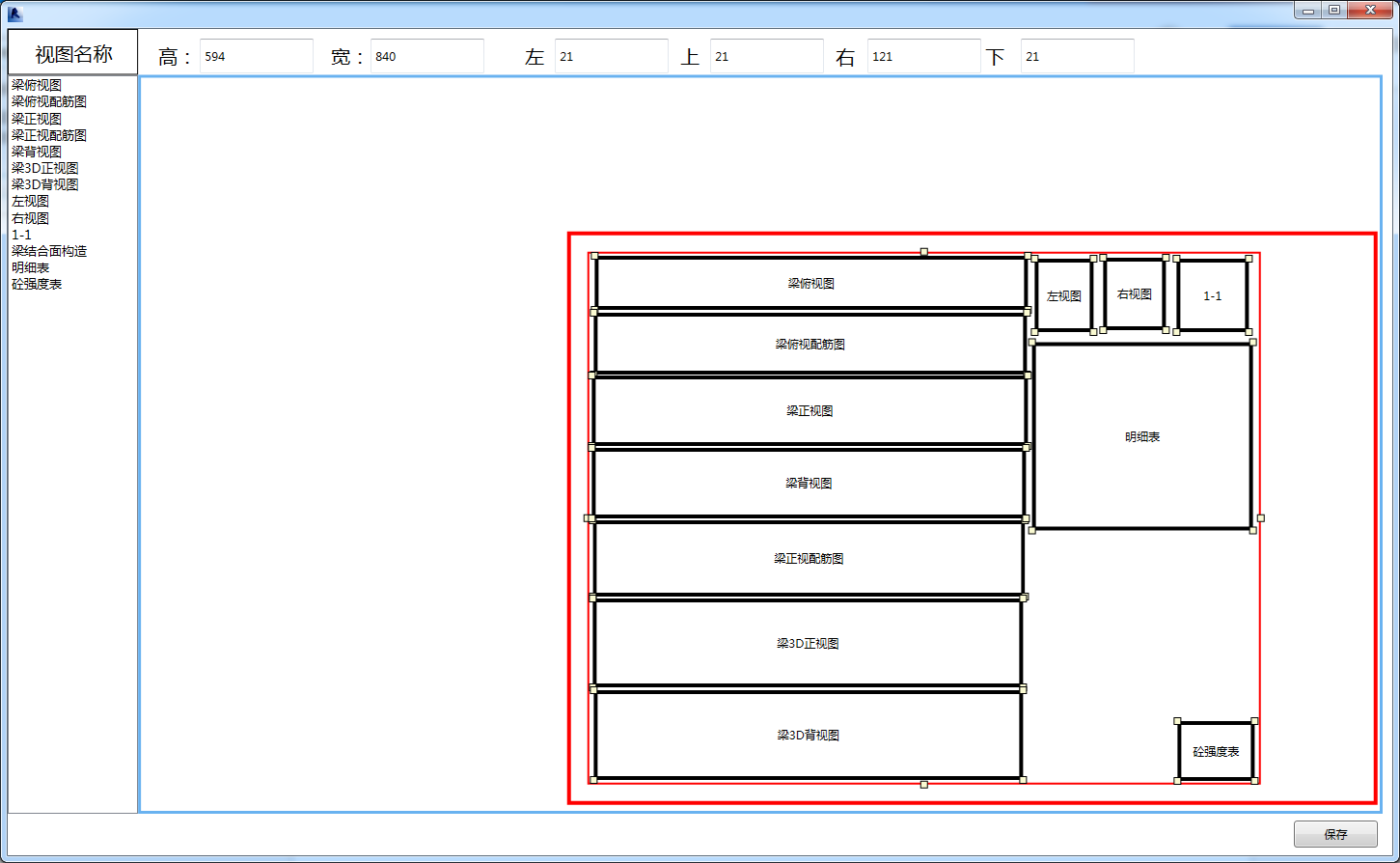Click the 下 margin input field
Viewport: 1400px width, 863px height.
coord(1078,56)
